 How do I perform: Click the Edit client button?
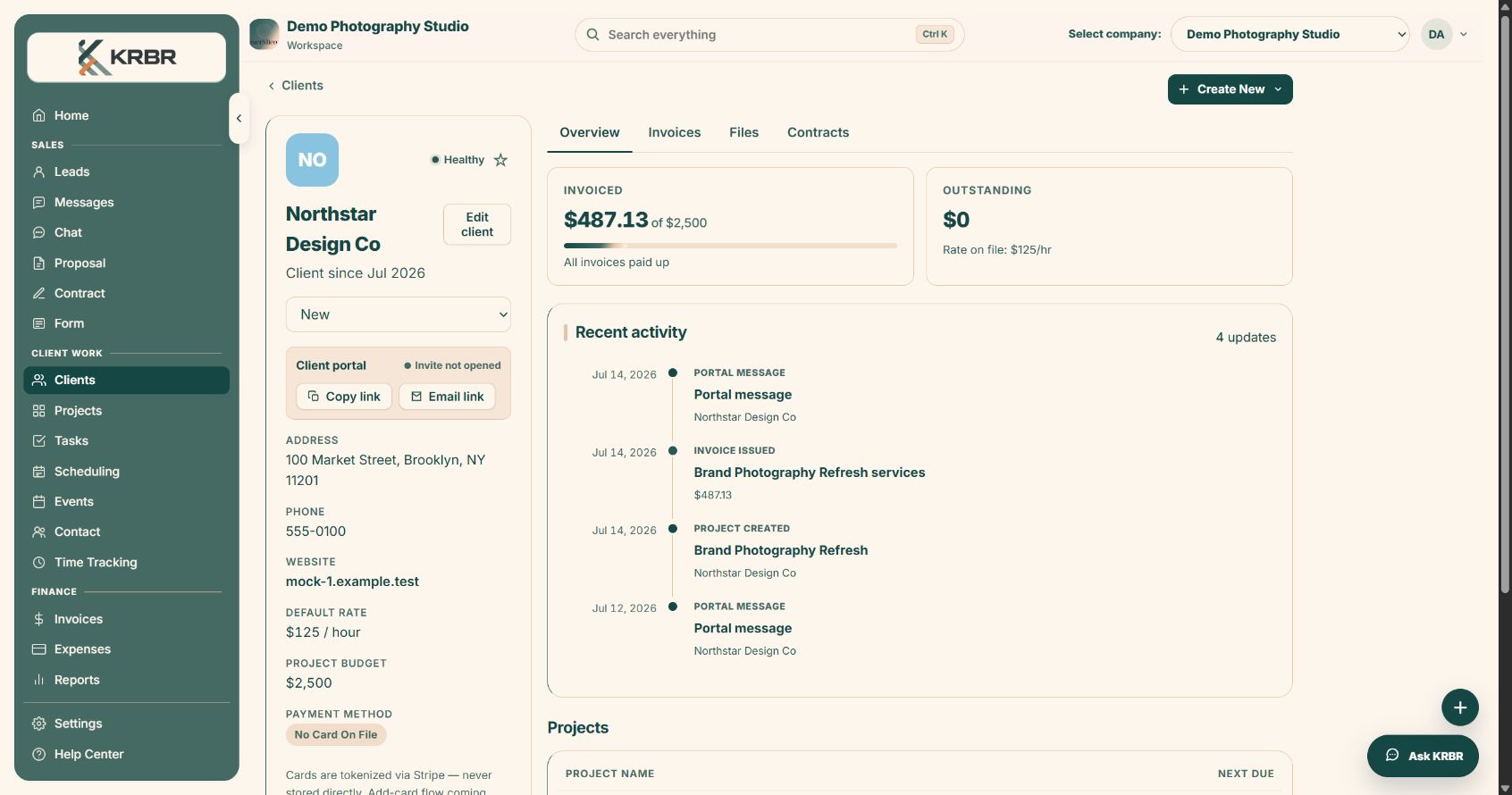pos(477,224)
